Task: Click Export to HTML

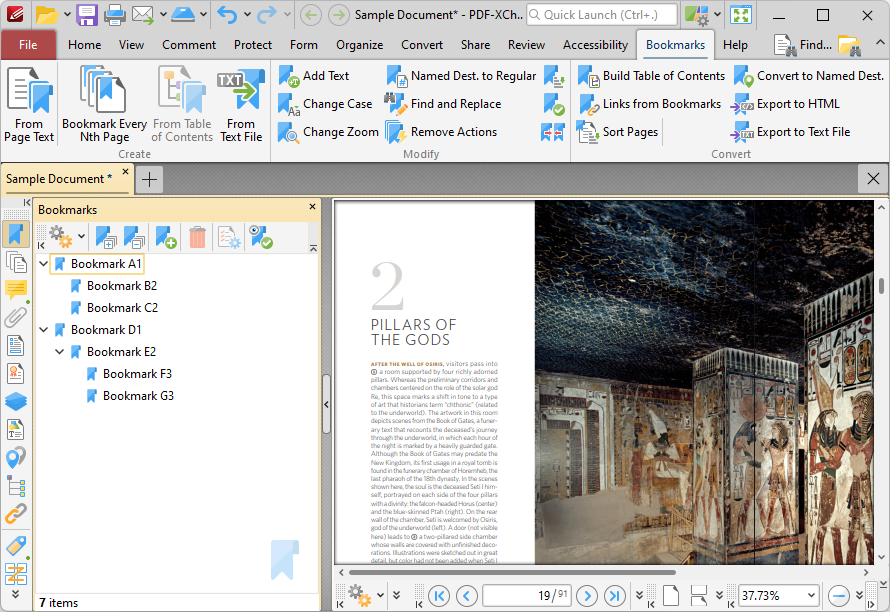Action: pyautogui.click(x=784, y=104)
